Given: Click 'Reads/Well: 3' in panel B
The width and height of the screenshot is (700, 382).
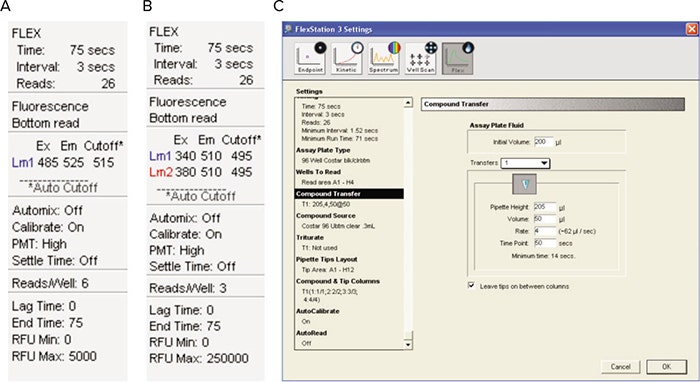Looking at the screenshot, I should click(x=188, y=288).
